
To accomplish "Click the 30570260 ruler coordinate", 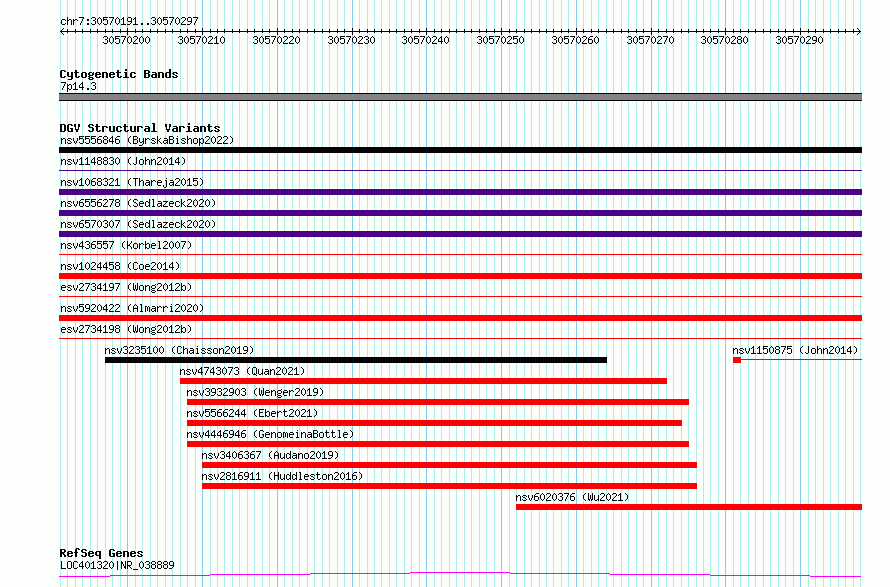I will coord(575,40).
